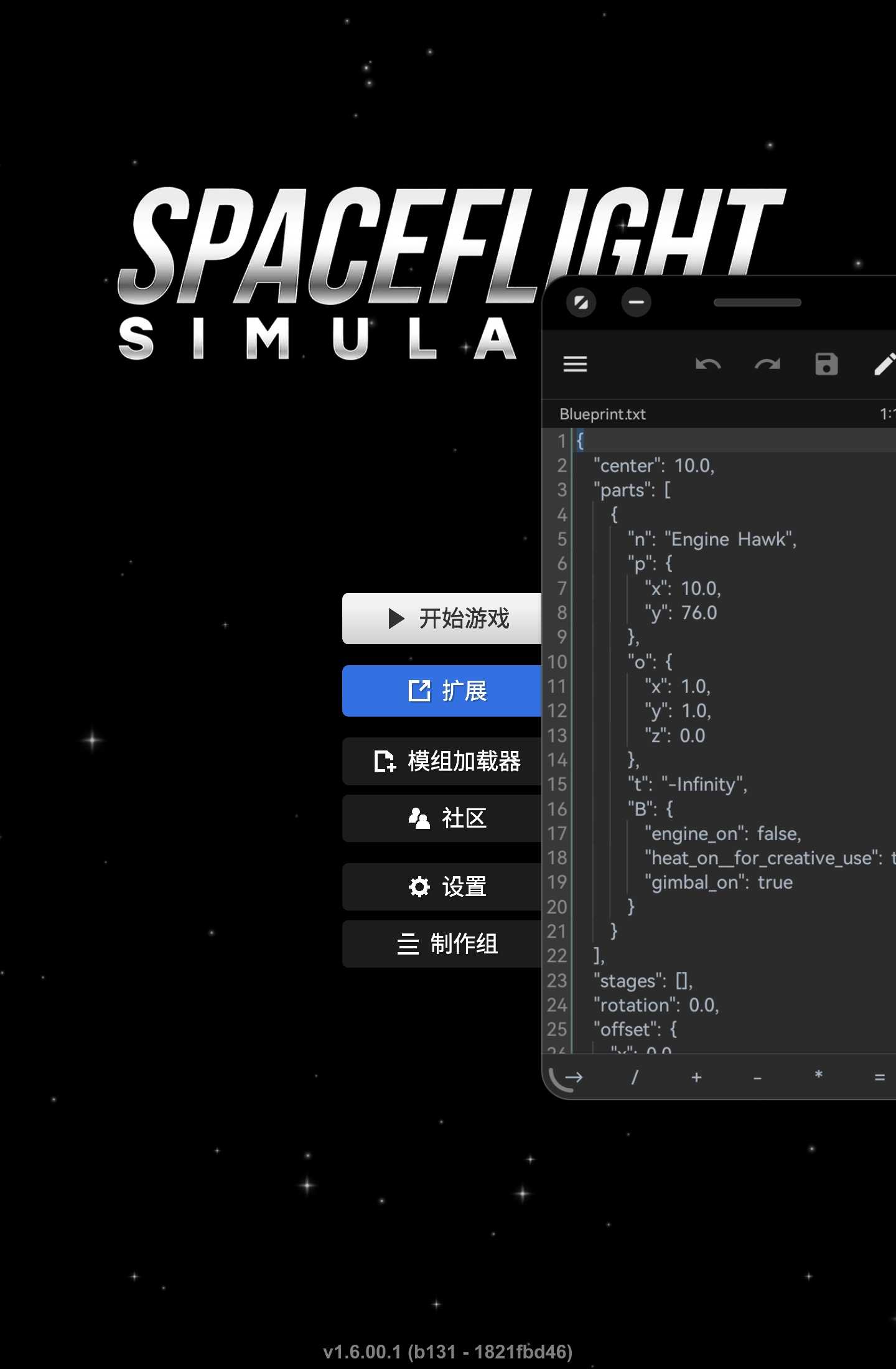896x1369 pixels.
Task: Open the 模组加载器 mod loader
Action: [442, 761]
